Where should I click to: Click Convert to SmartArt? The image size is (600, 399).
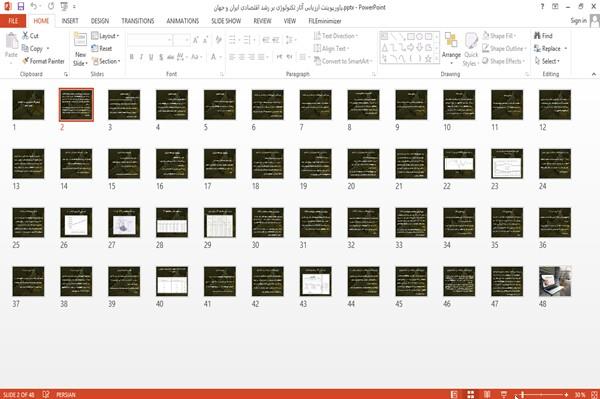pyautogui.click(x=343, y=61)
